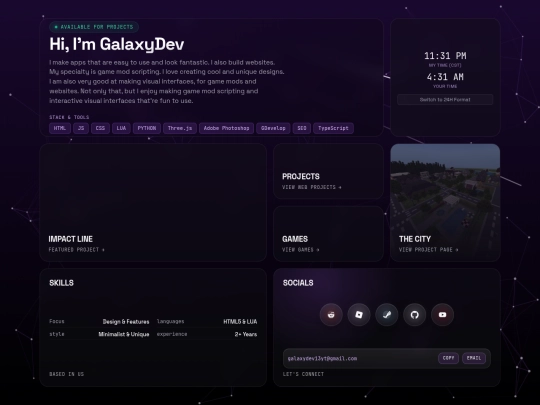Image resolution: width=540 pixels, height=405 pixels.
Task: Open the GitHub profile icon
Action: coord(415,314)
